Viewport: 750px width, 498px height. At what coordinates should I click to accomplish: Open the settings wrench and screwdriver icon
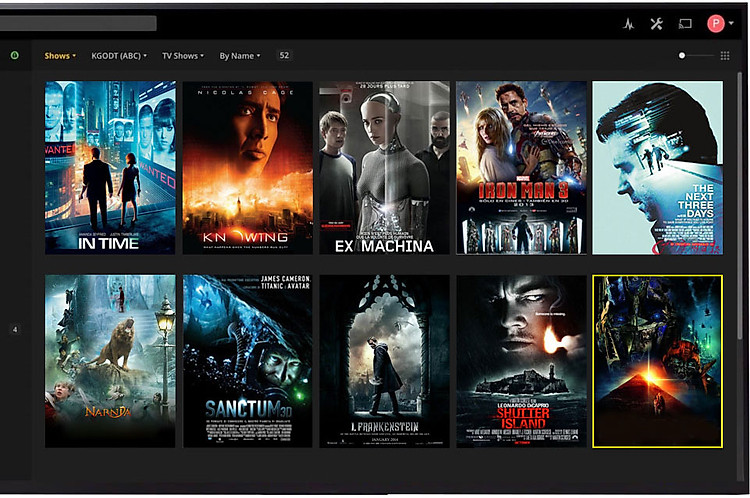[x=657, y=23]
